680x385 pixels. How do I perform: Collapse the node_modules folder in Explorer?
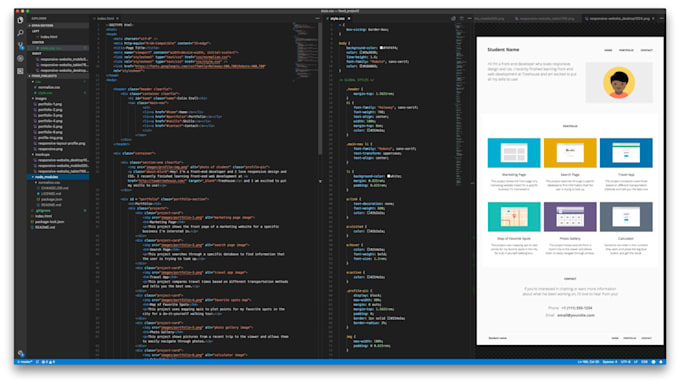58,177
